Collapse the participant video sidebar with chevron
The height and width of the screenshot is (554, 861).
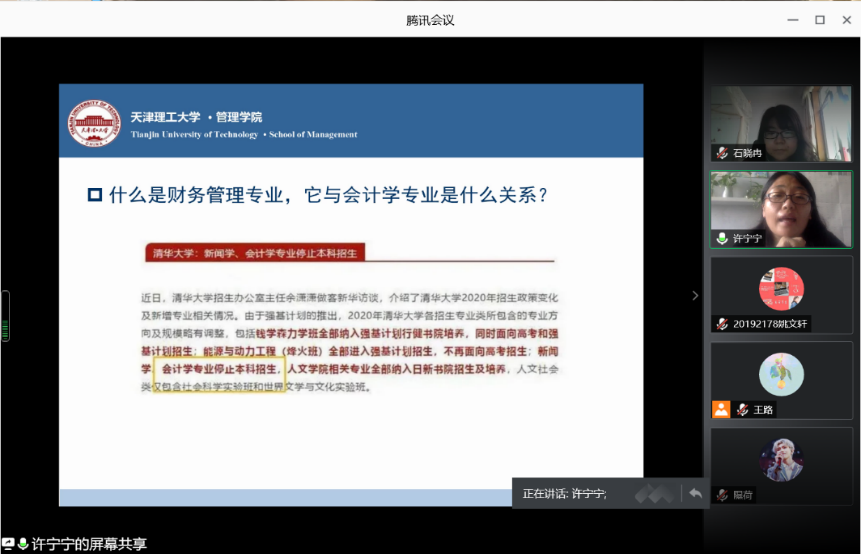696,295
